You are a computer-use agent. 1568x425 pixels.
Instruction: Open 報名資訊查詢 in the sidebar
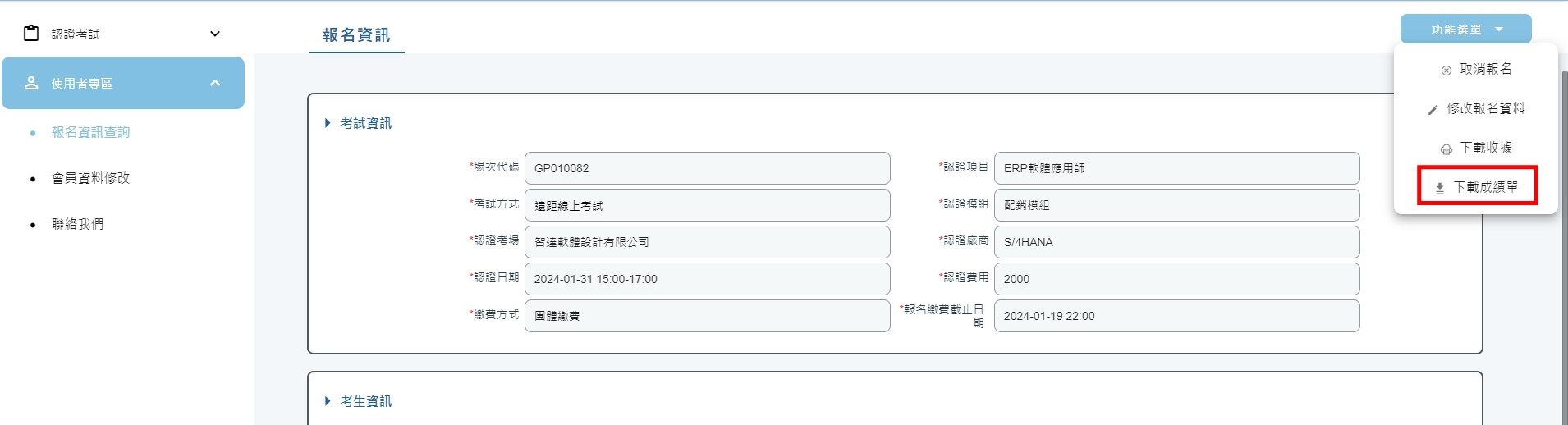(90, 132)
